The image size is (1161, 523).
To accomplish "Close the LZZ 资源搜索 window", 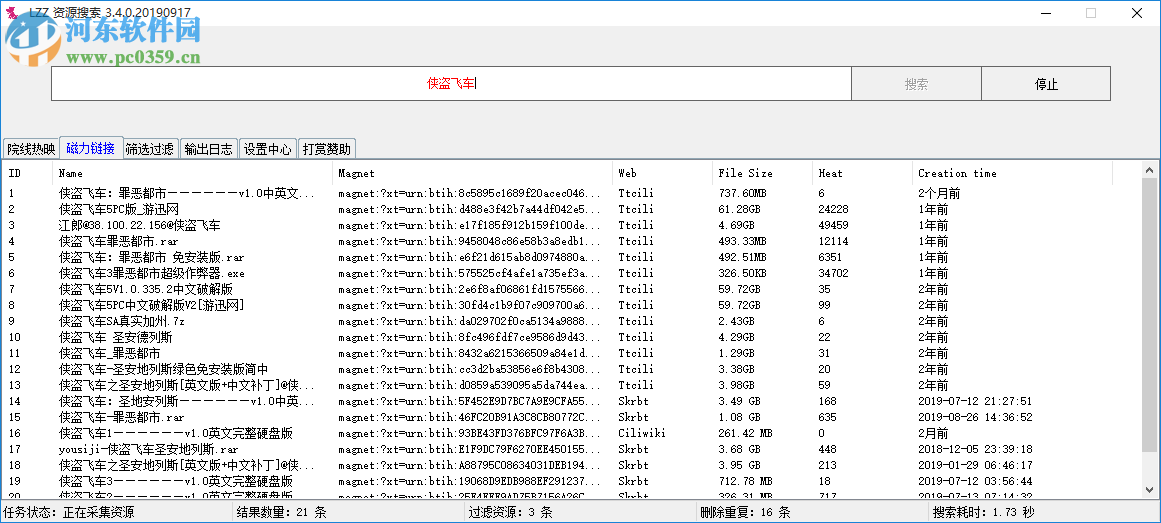I will coord(1137,13).
